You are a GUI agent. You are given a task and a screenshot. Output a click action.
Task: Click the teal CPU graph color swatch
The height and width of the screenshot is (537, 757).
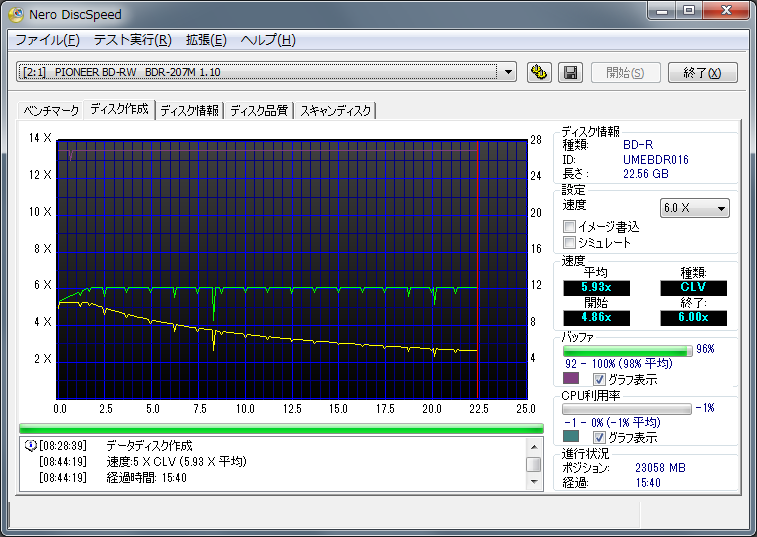click(x=571, y=436)
